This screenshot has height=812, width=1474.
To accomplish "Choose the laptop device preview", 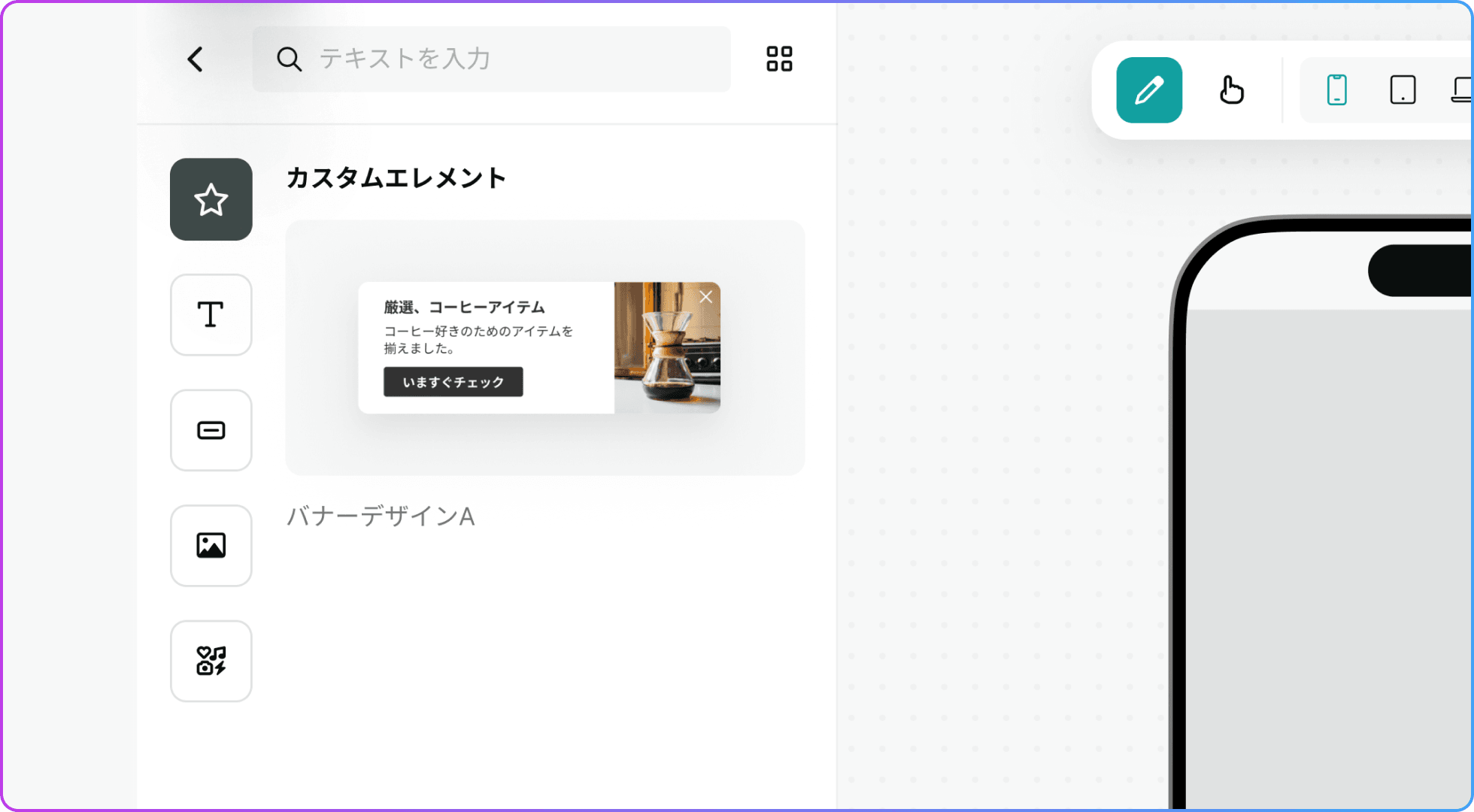I will (1462, 90).
